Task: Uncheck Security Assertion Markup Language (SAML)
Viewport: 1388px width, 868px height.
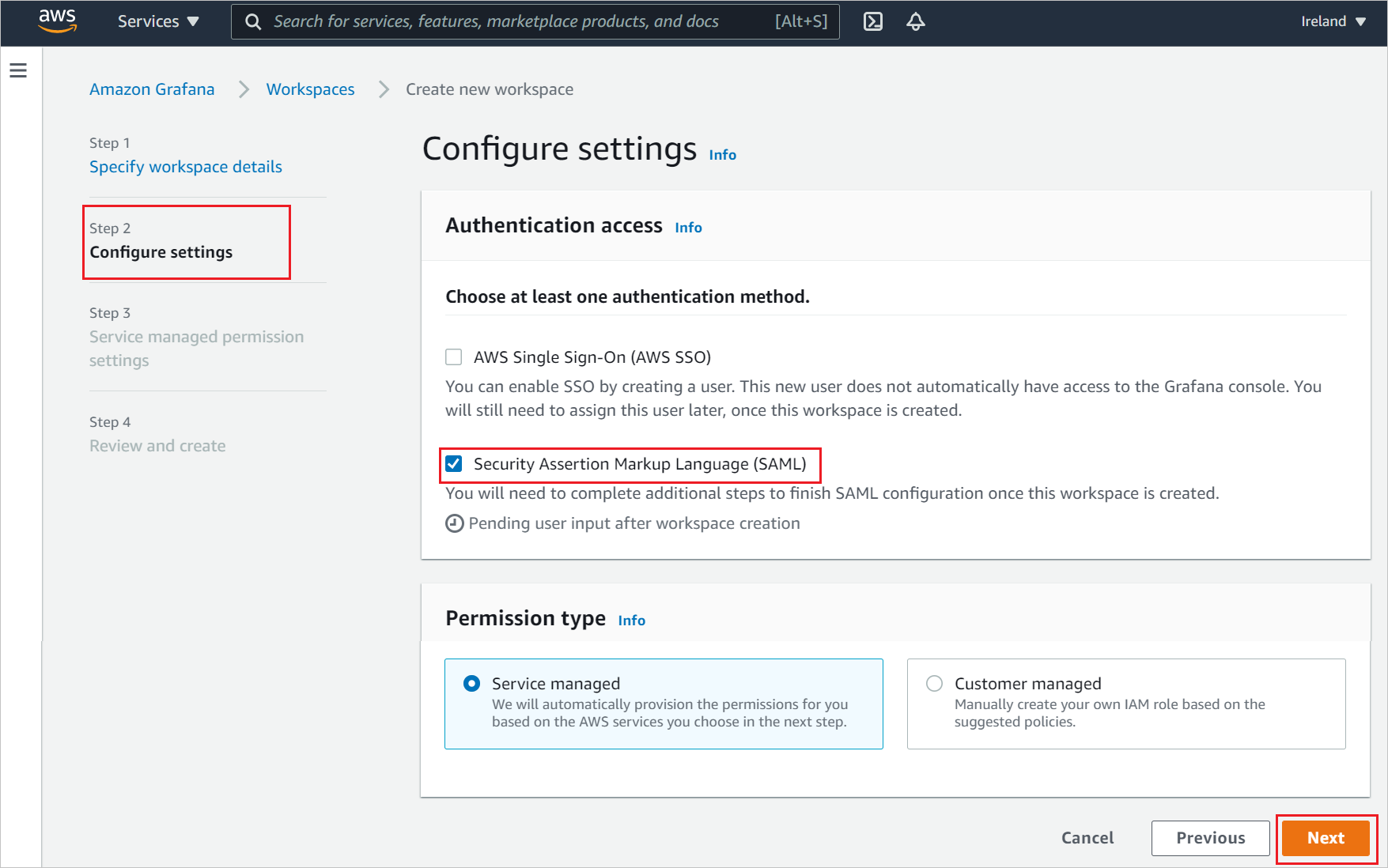Action: pos(453,464)
